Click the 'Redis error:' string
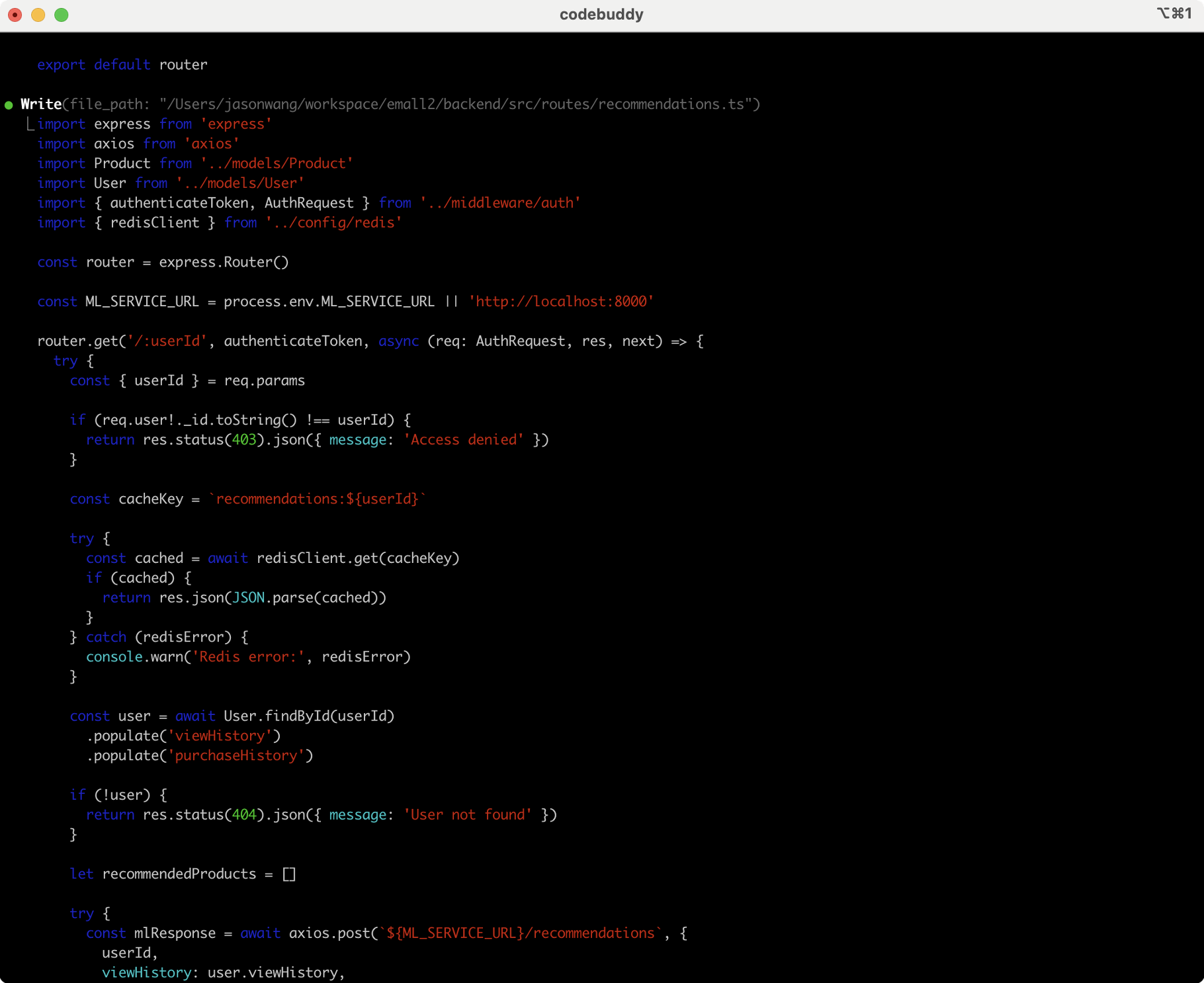Screen dimensions: 1204x983 [x=248, y=657]
